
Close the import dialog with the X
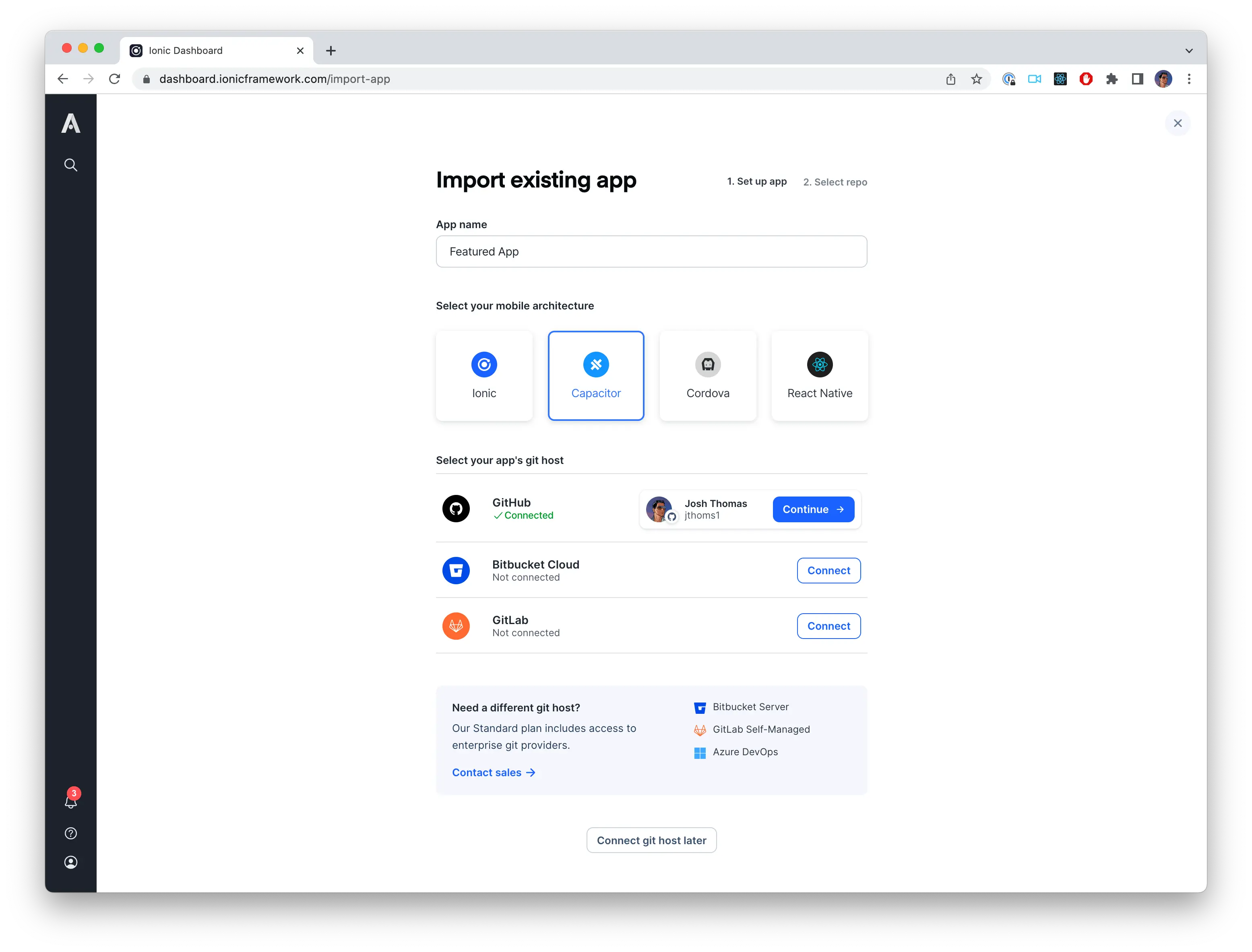click(1177, 123)
